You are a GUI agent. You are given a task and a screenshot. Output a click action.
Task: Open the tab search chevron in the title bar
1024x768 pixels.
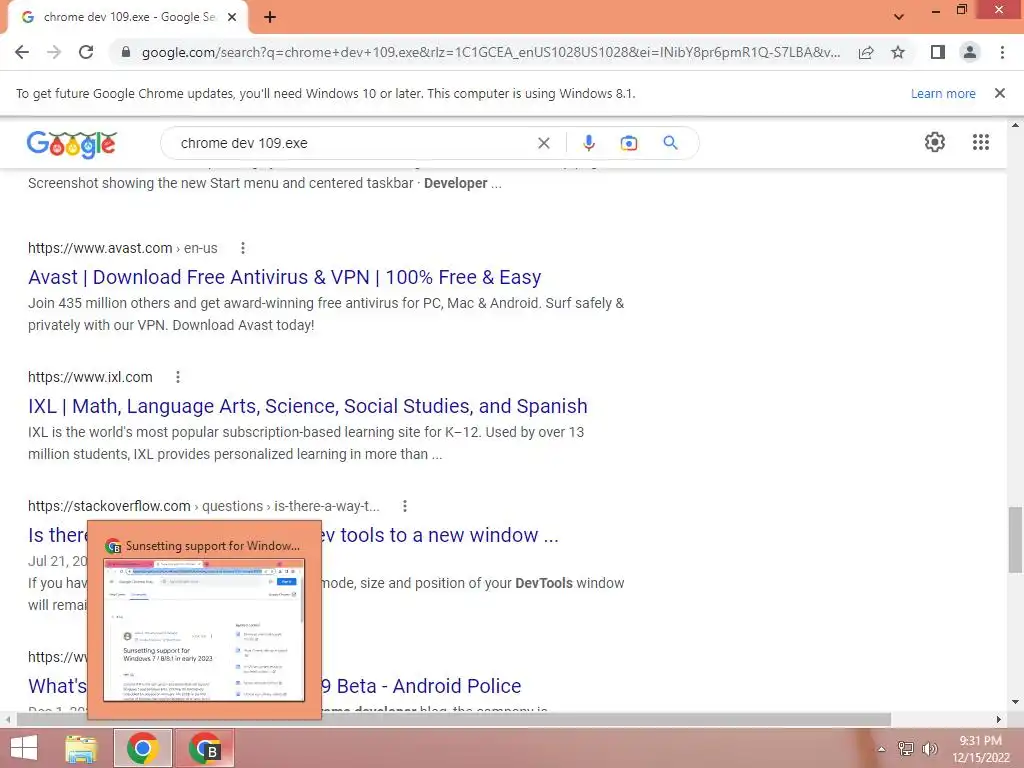click(x=899, y=17)
